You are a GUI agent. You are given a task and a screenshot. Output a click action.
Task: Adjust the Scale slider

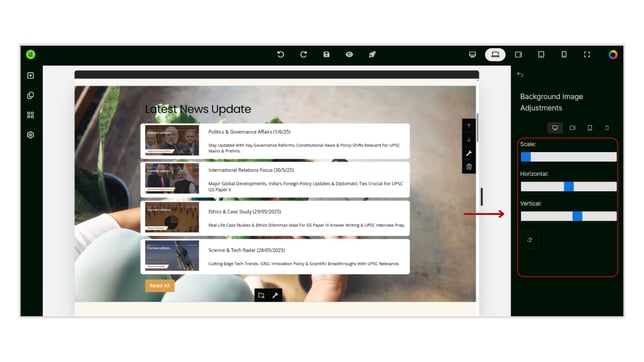point(569,157)
